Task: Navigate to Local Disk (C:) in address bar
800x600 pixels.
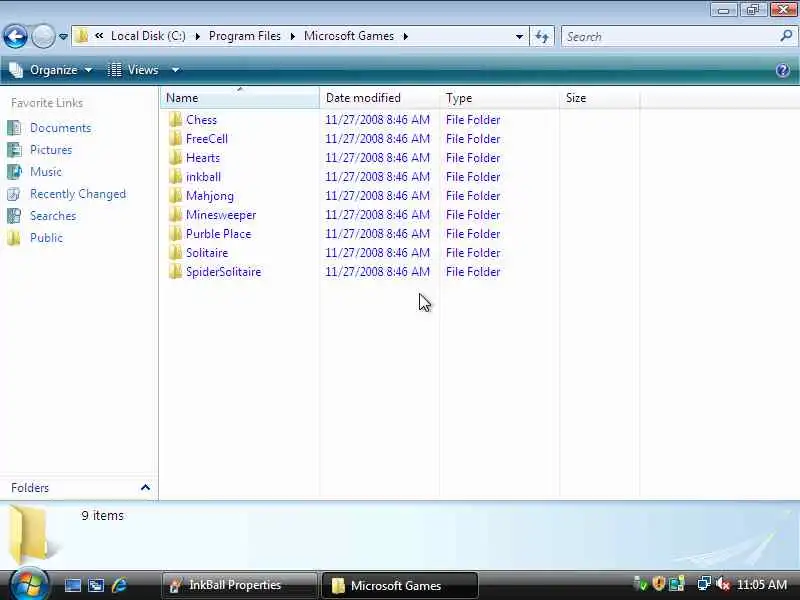Action: [148, 36]
